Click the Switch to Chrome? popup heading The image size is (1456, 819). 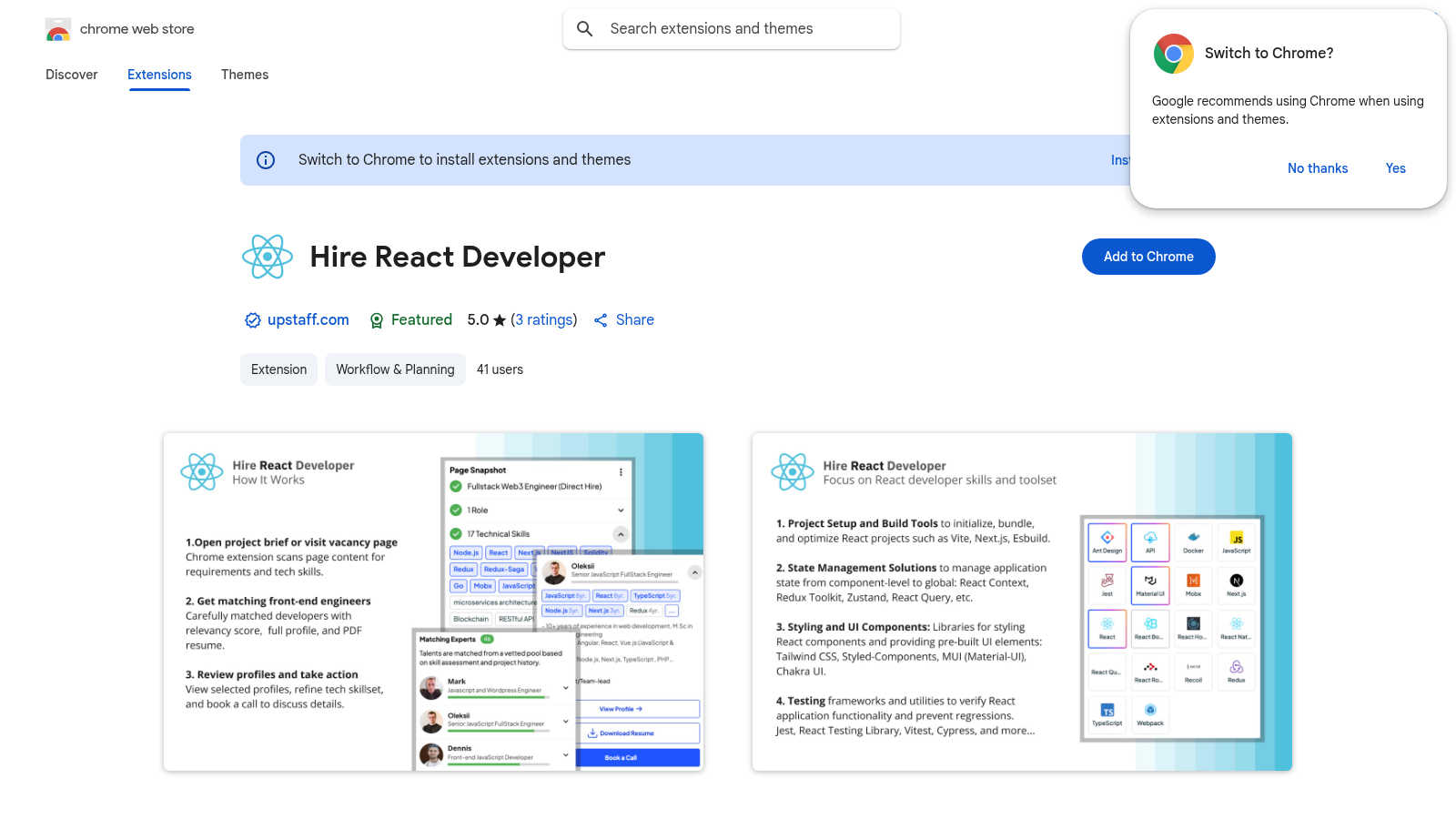tap(1269, 54)
